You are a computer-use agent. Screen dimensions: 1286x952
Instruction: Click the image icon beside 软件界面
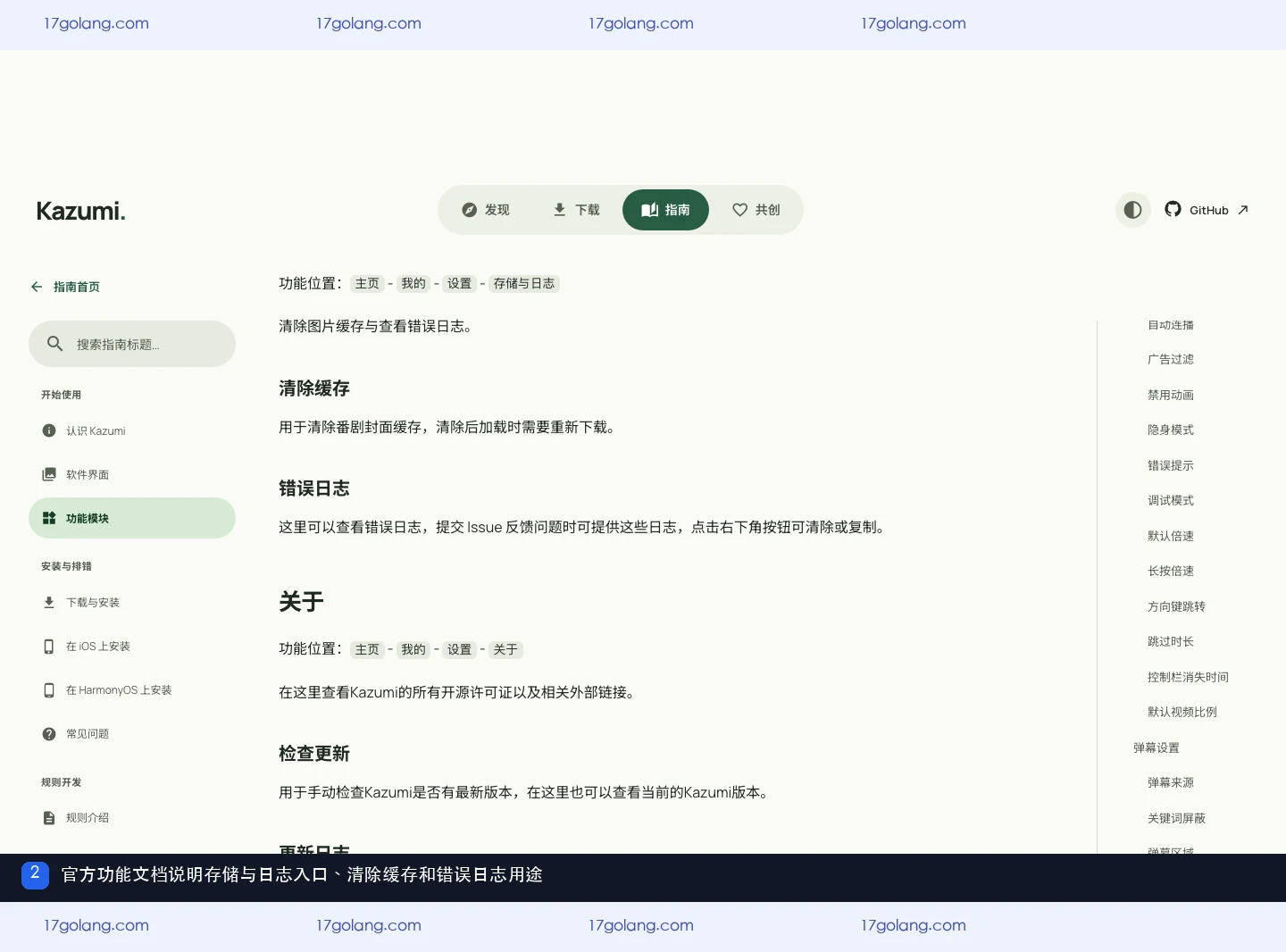click(x=49, y=474)
